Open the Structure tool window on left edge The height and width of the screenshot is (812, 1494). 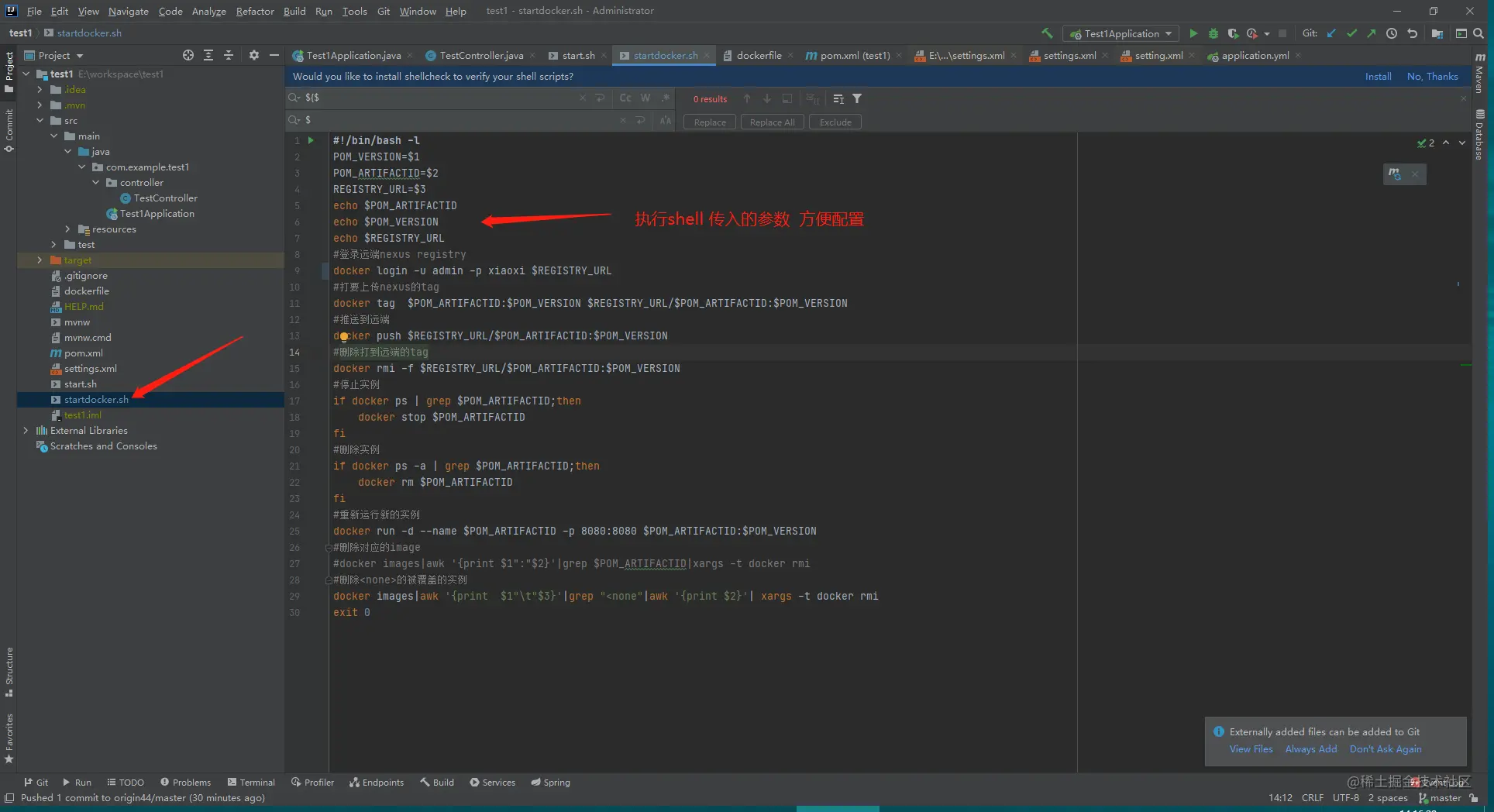click(9, 671)
